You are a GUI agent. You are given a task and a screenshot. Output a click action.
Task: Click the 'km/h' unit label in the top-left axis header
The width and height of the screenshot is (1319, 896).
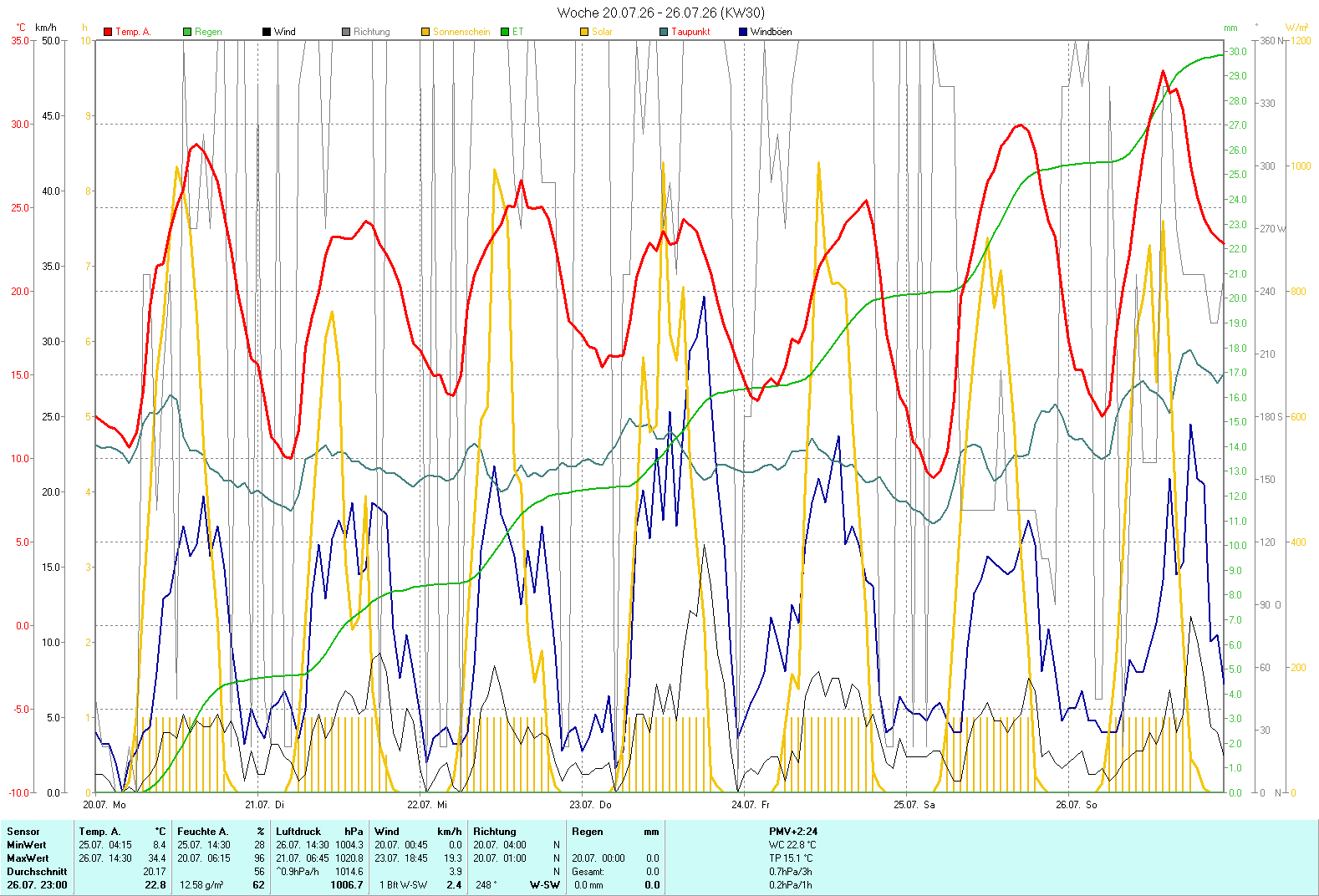point(46,28)
